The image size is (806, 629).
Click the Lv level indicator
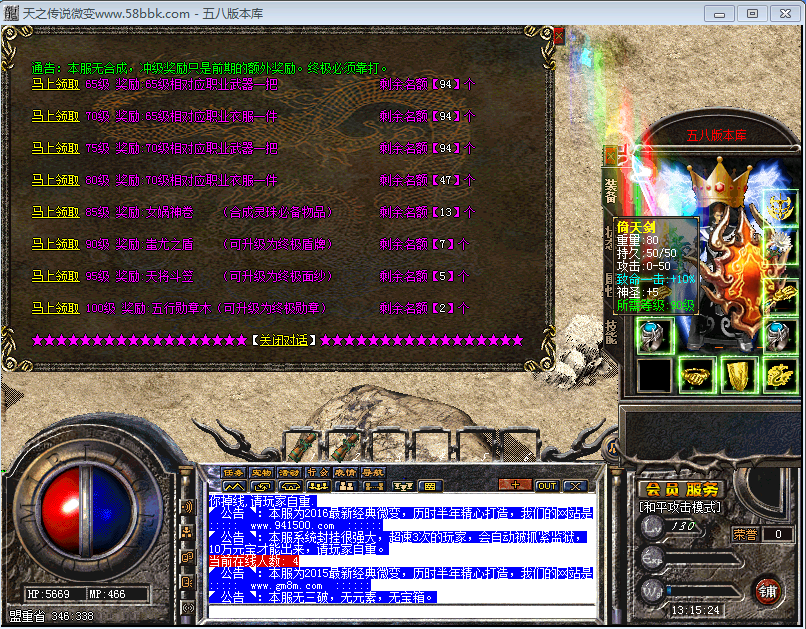click(x=653, y=527)
